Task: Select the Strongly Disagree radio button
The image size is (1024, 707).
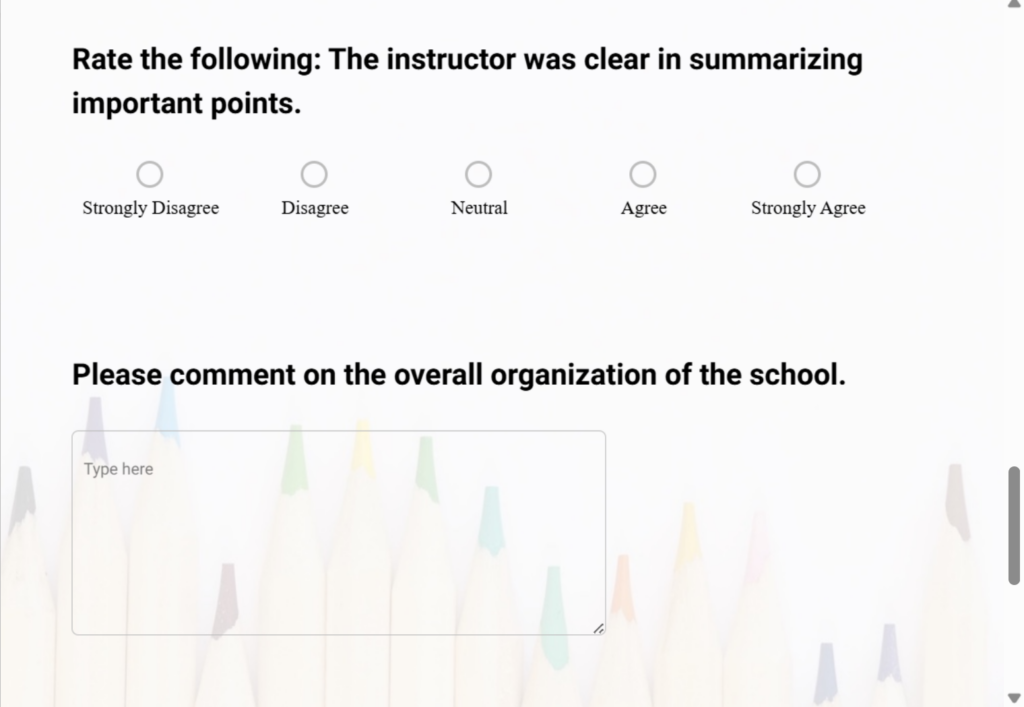Action: coord(150,173)
